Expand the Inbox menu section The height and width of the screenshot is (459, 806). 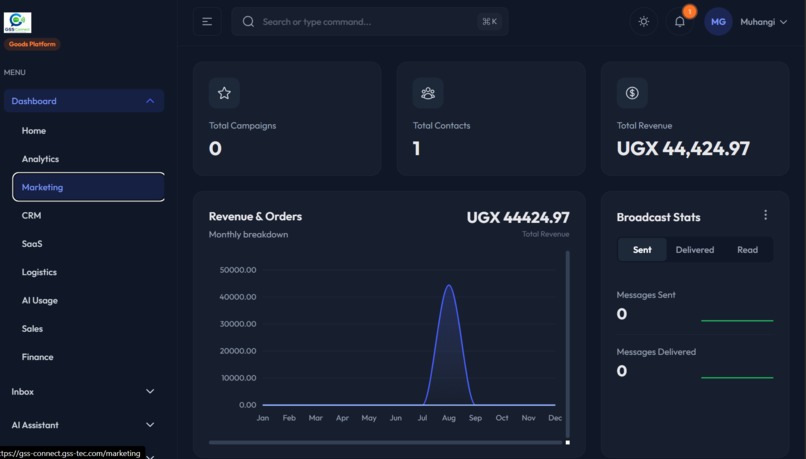(84, 392)
